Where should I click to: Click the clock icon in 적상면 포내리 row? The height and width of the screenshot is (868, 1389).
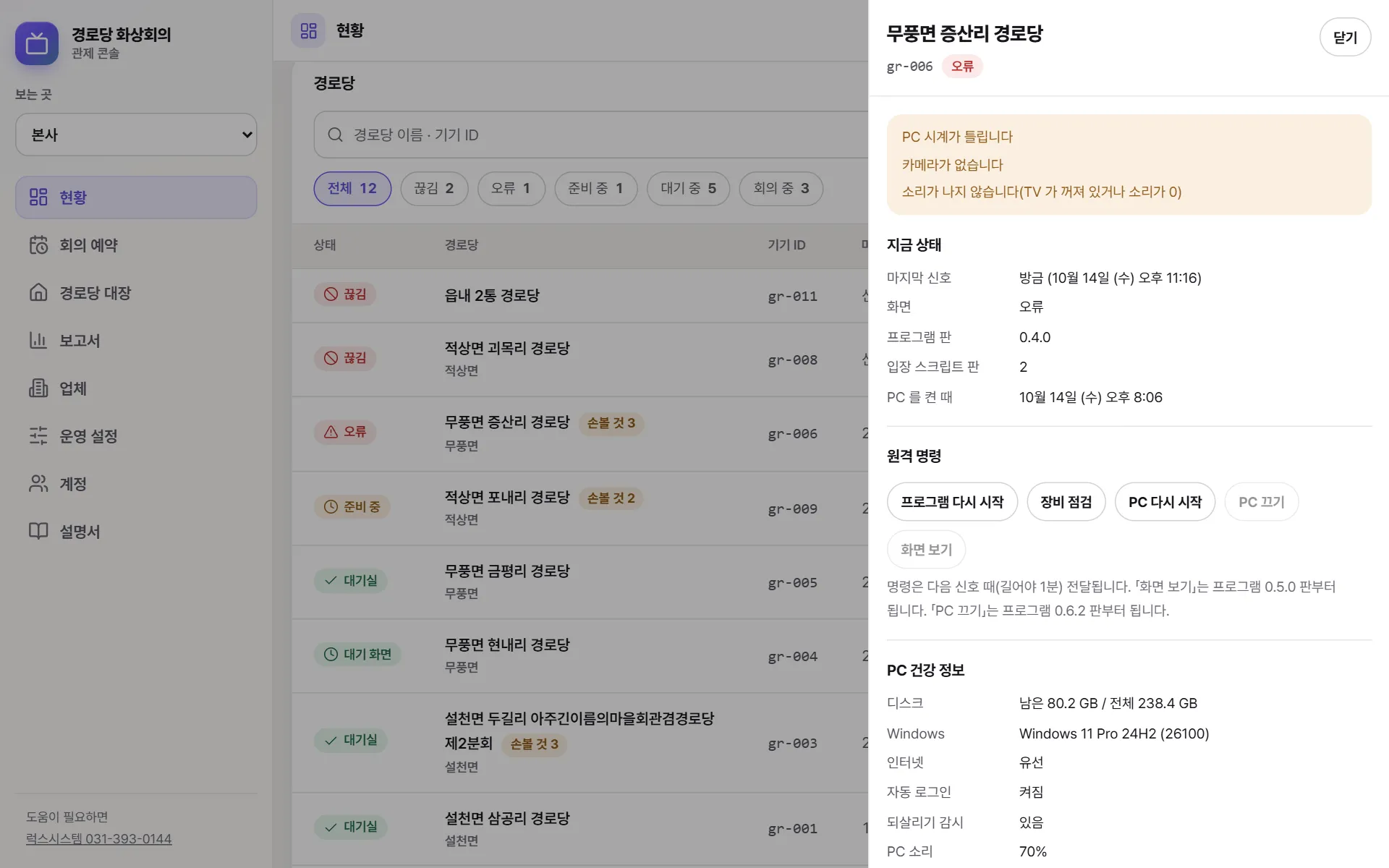click(331, 506)
